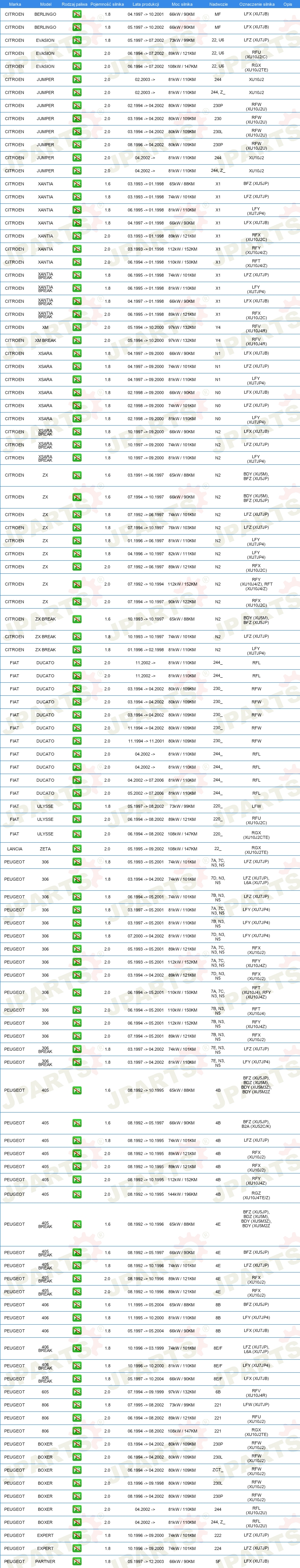The height and width of the screenshot is (1568, 300).
Task: Click fuel icon in FIAT DUCATO 05.2002 -> 07.2006 row
Action: coord(77,793)
